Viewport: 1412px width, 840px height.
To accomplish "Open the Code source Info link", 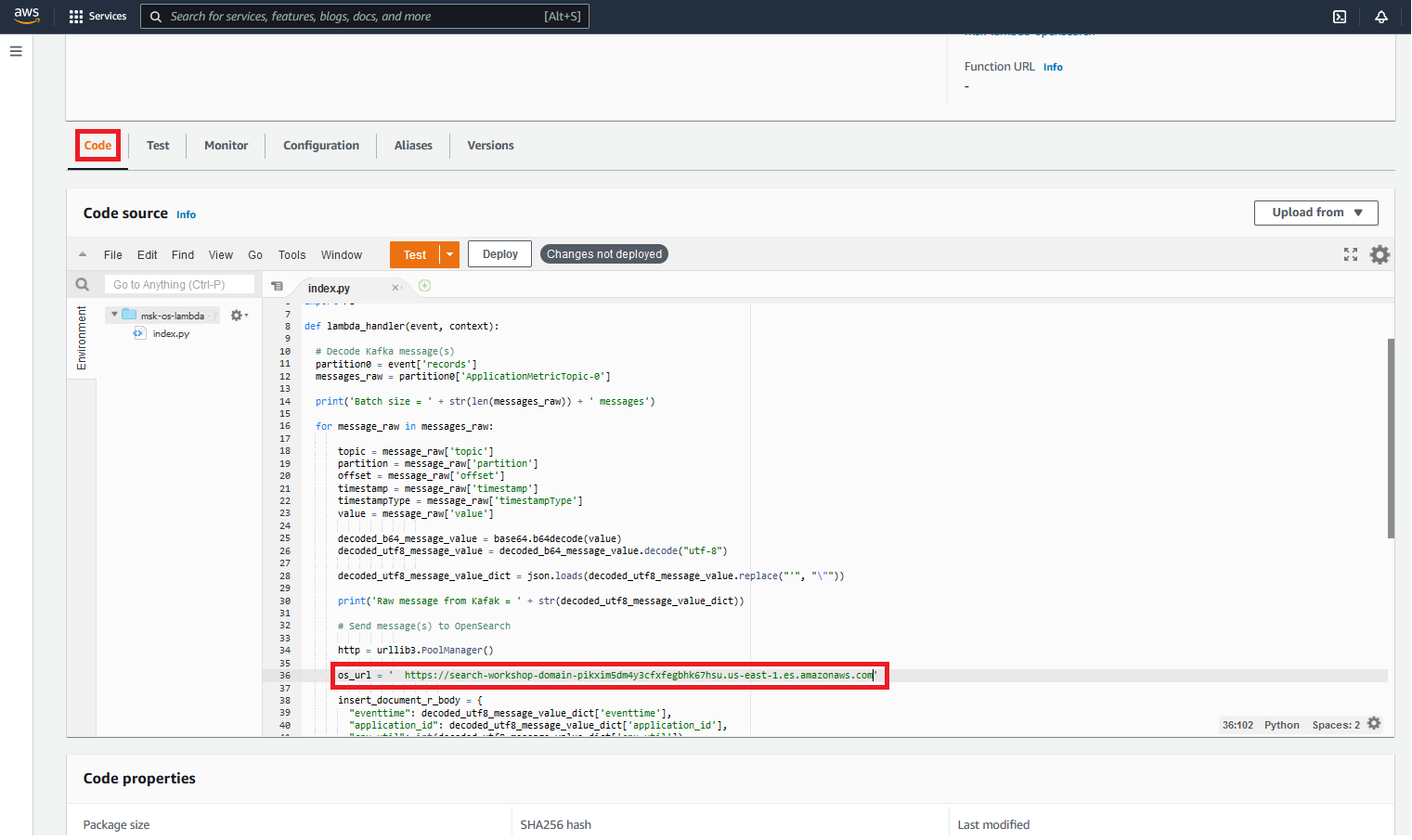I will pyautogui.click(x=187, y=214).
